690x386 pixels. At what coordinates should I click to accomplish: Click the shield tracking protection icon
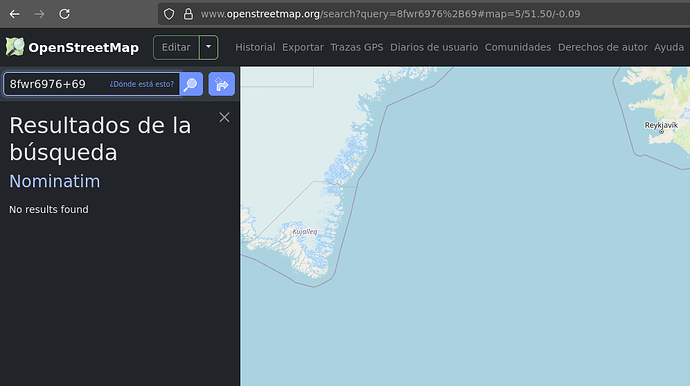169,14
